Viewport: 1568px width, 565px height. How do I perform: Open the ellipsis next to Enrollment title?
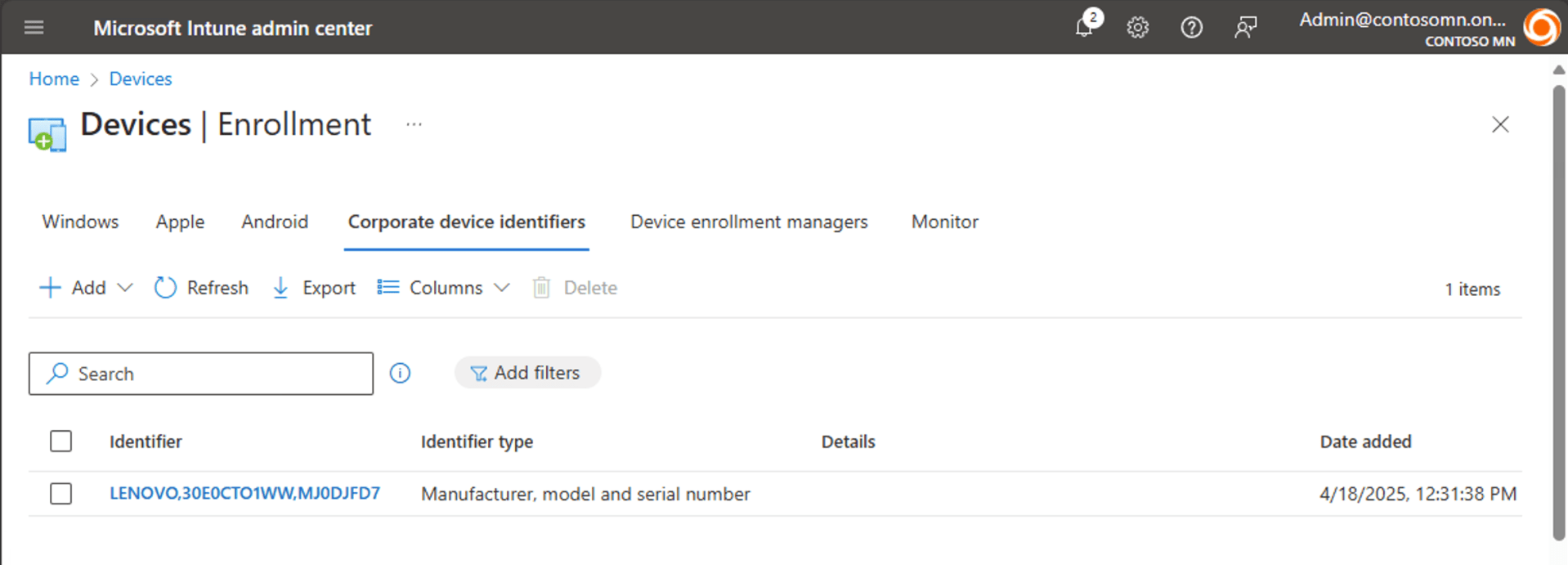(x=414, y=125)
